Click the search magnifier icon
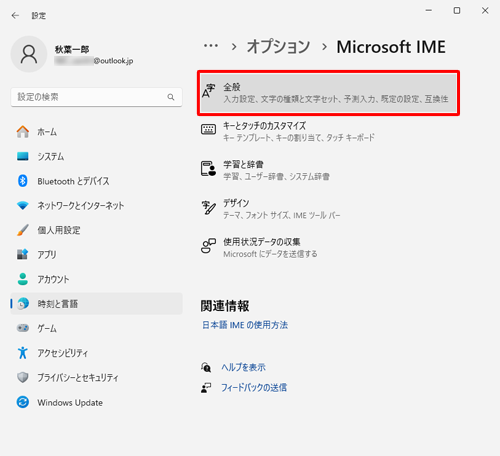Screen dimensions: 500x456 (171, 97)
